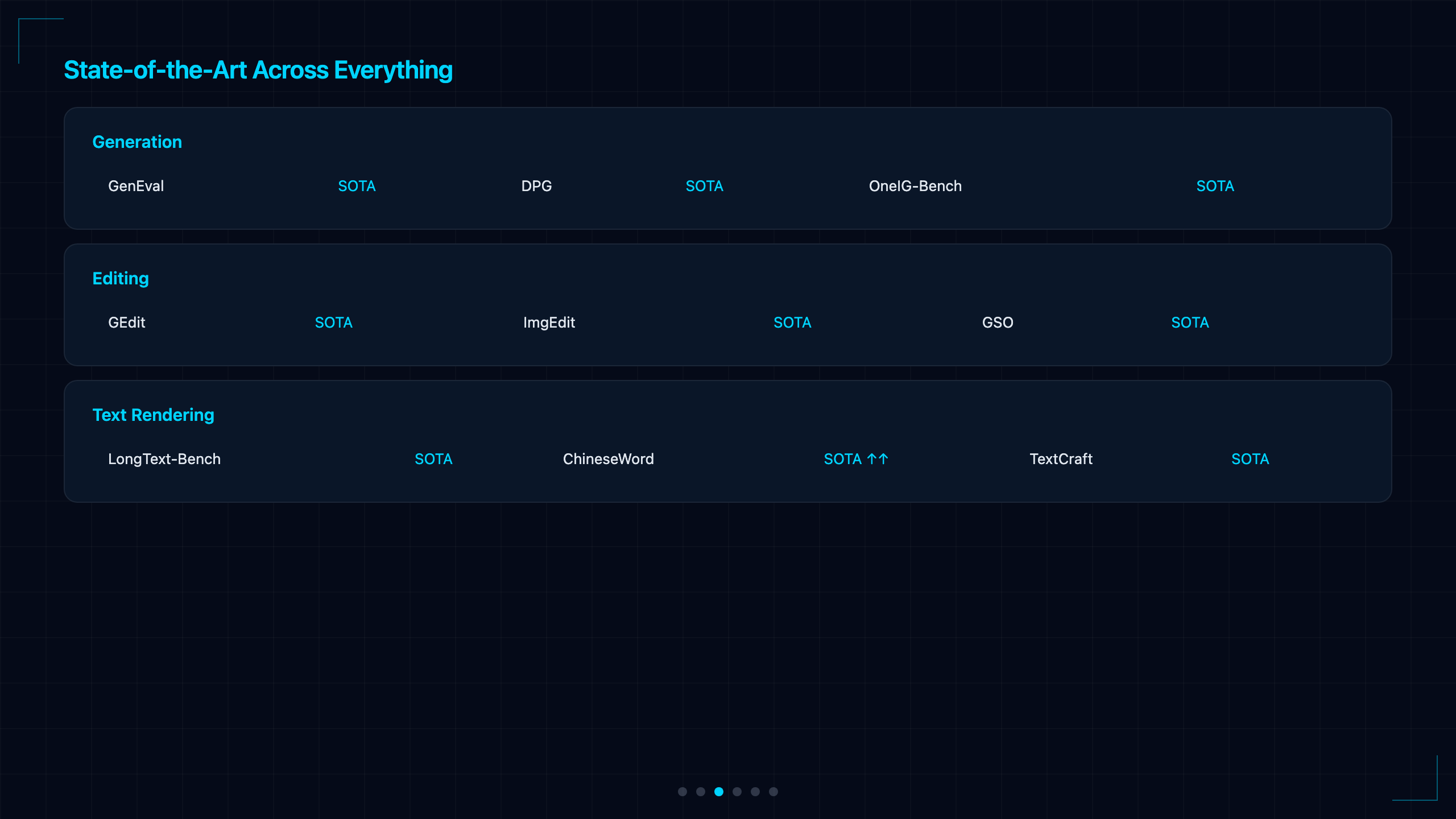Select the active third slide dot
1456x819 pixels.
click(719, 792)
